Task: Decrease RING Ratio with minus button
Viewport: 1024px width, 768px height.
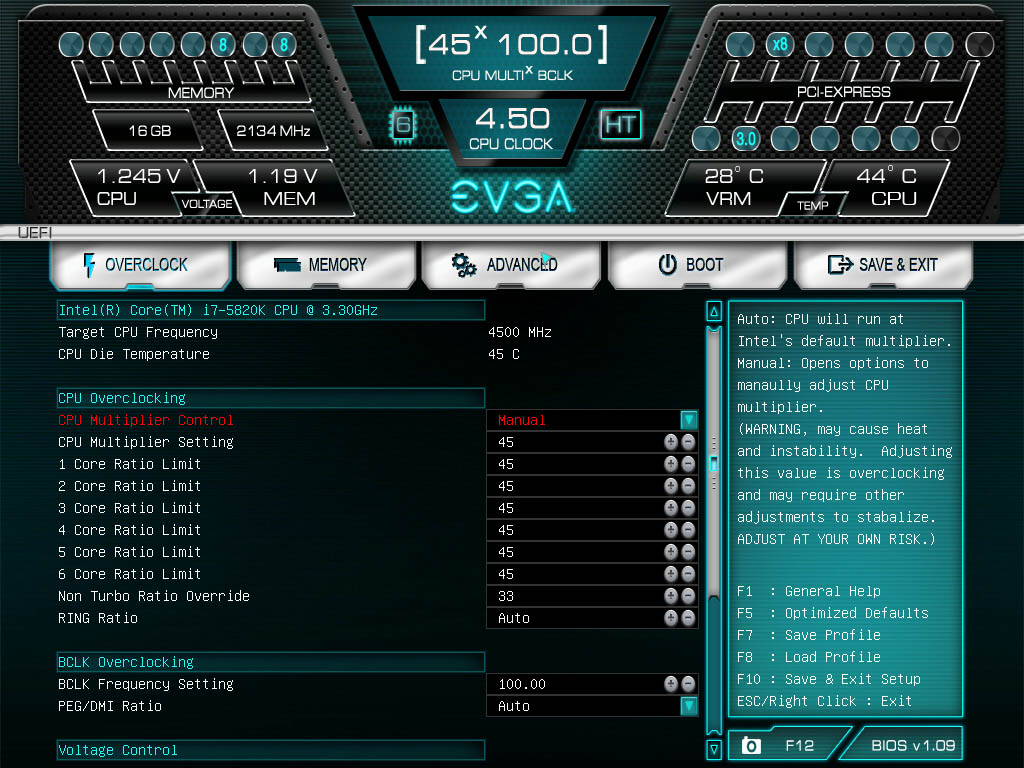Action: point(688,618)
